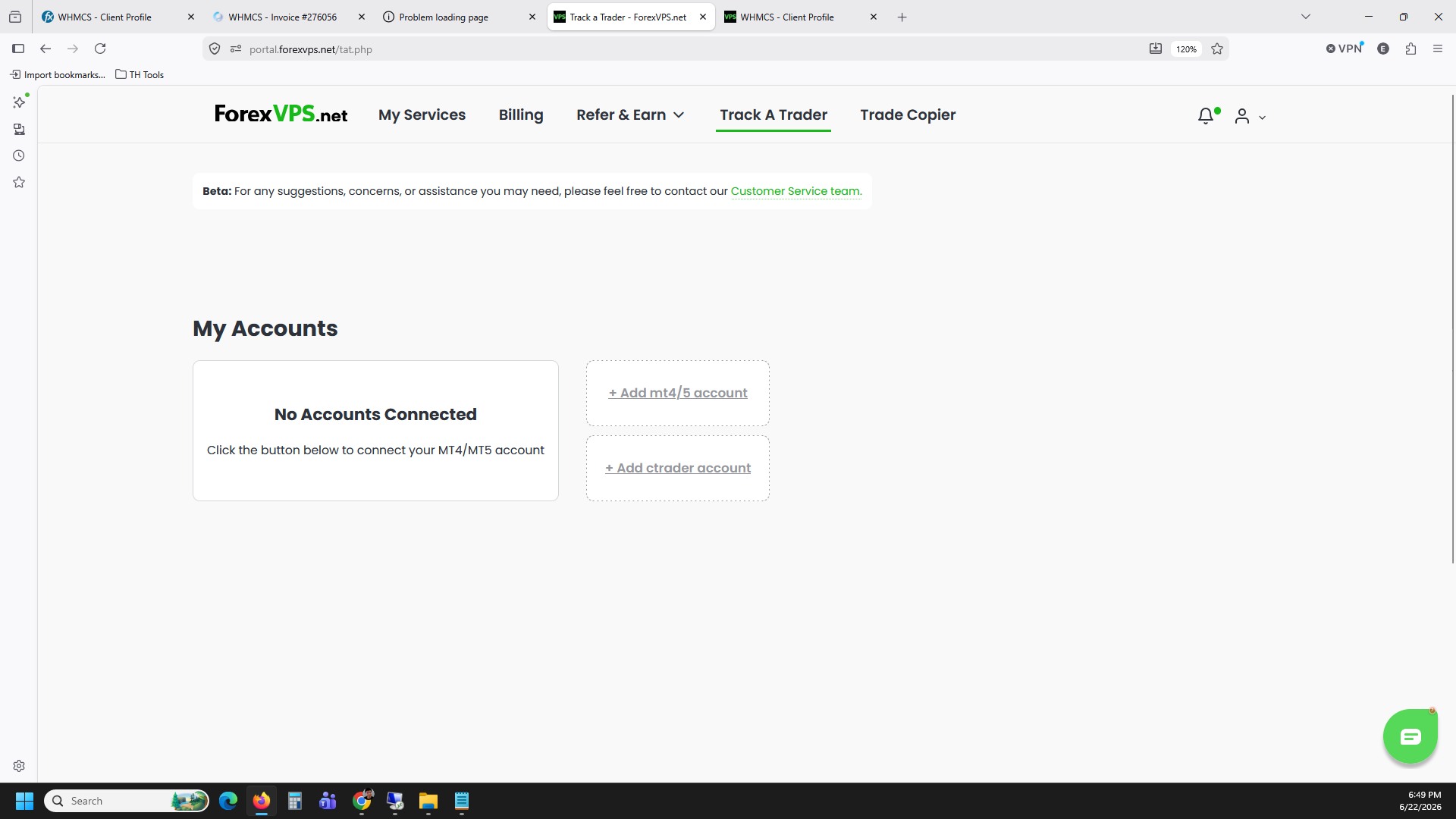
Task: Reload the current page
Action: [x=100, y=49]
